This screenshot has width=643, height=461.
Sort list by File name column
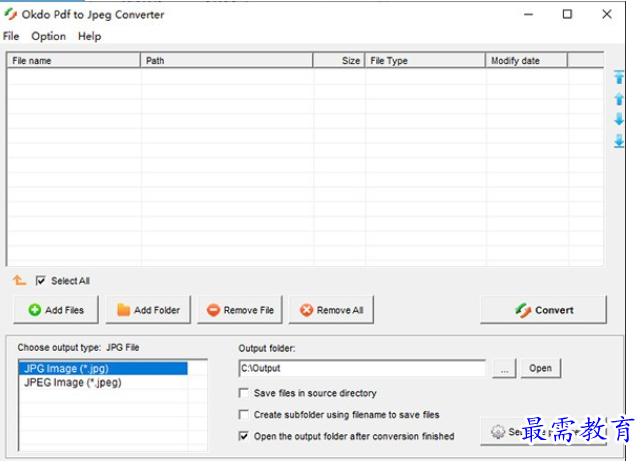point(74,61)
